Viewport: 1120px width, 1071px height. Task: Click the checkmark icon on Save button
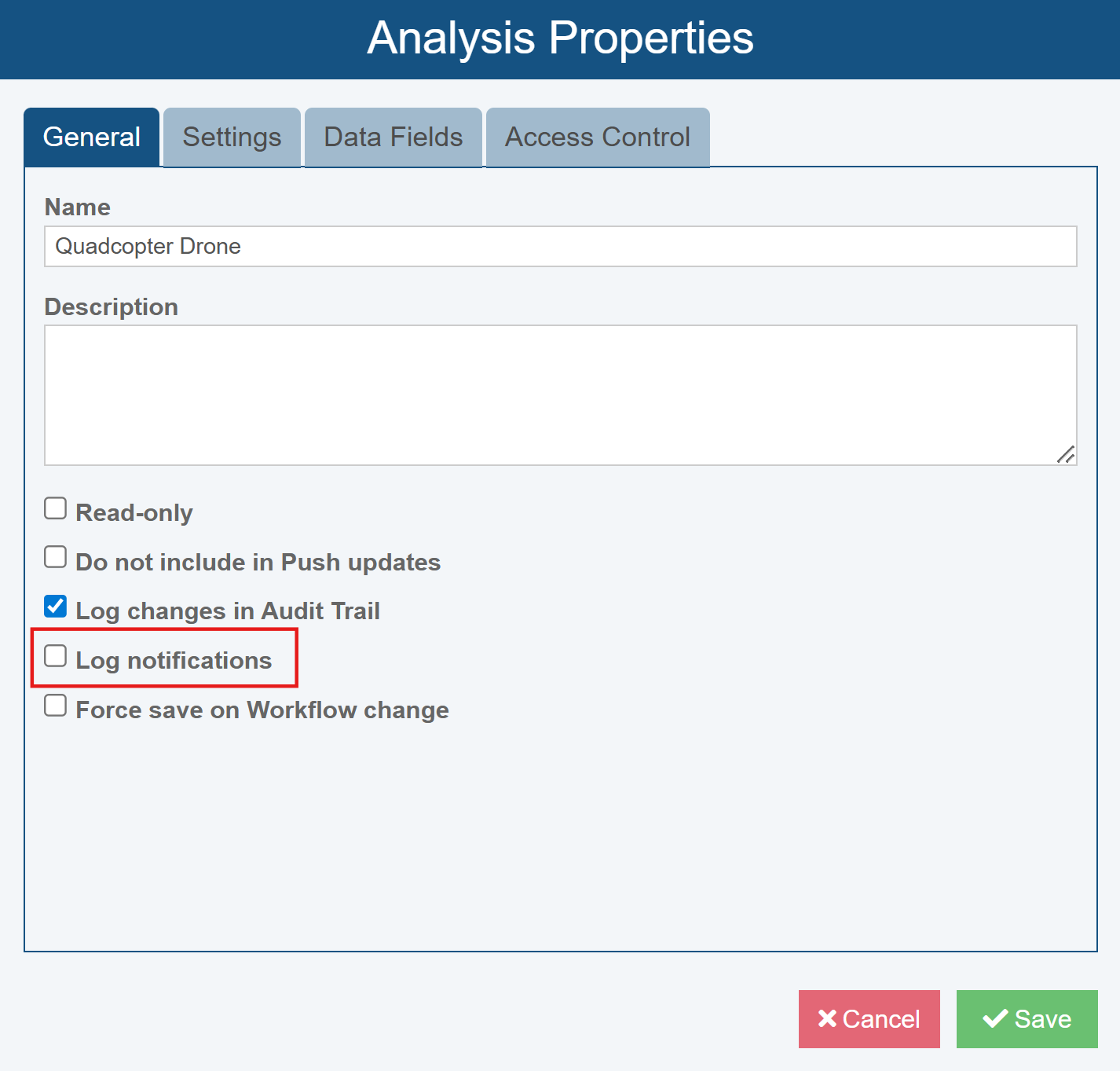click(x=995, y=1018)
